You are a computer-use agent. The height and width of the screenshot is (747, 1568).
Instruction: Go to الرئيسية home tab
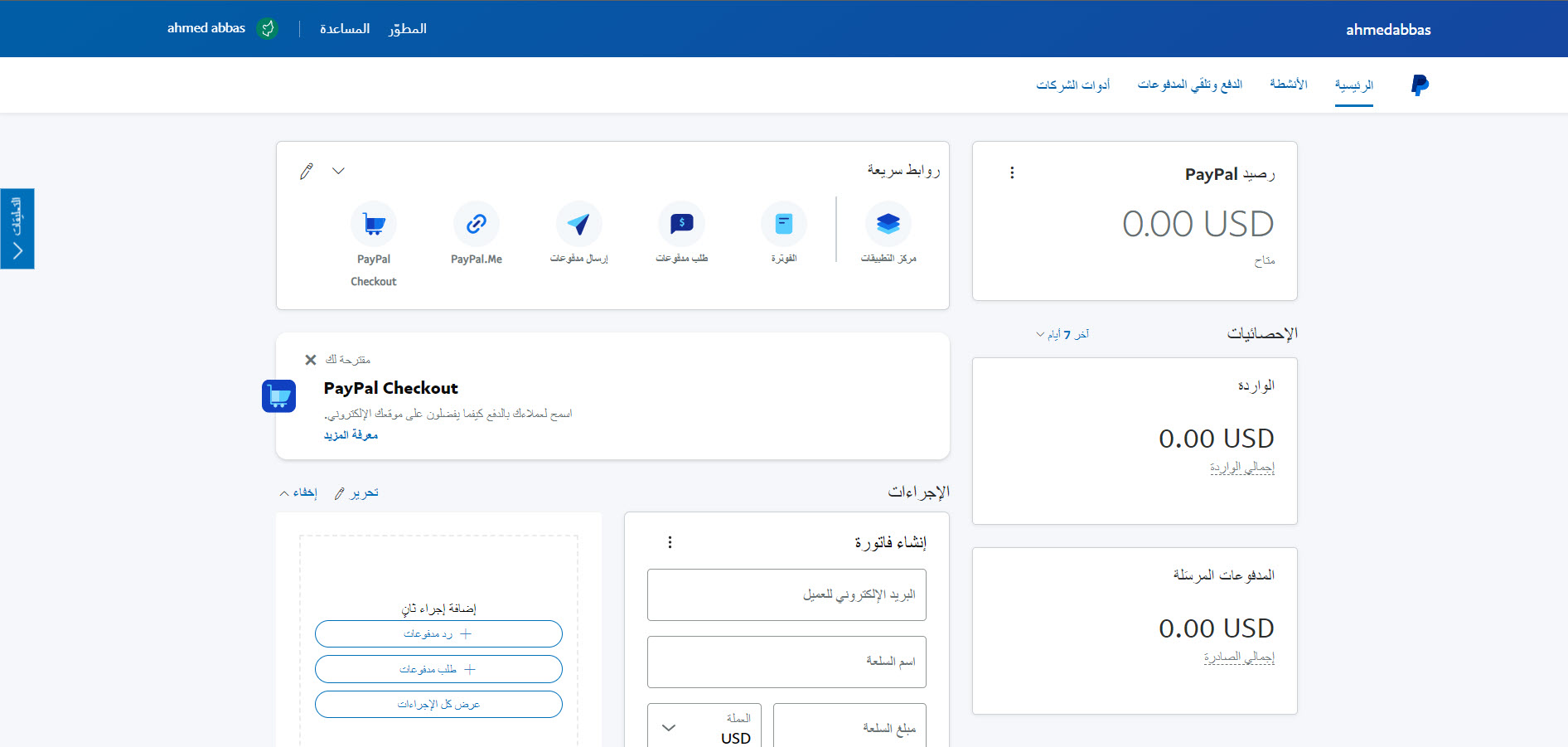coord(1354,85)
